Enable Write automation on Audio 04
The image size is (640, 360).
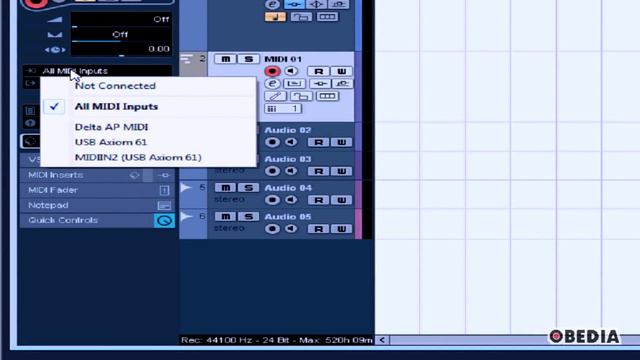pyautogui.click(x=342, y=200)
